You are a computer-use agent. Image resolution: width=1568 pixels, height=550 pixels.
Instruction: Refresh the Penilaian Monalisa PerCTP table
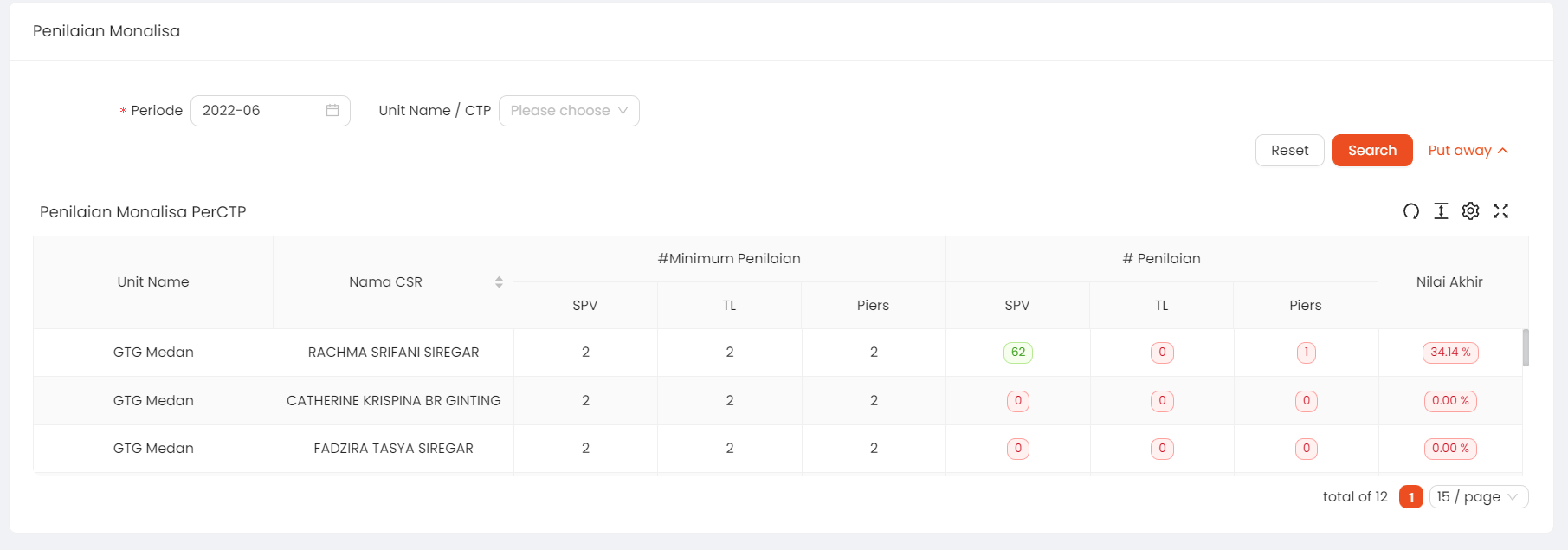coord(1411,210)
